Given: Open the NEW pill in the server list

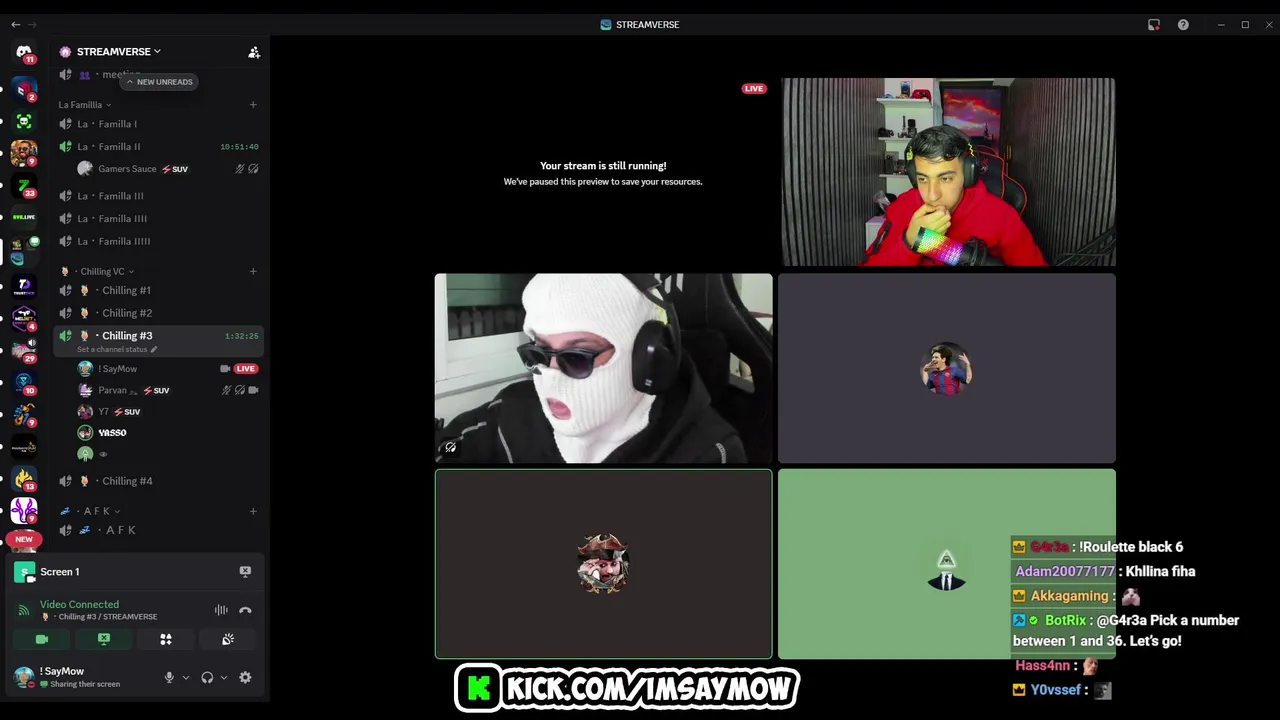Looking at the screenshot, I should (x=24, y=539).
